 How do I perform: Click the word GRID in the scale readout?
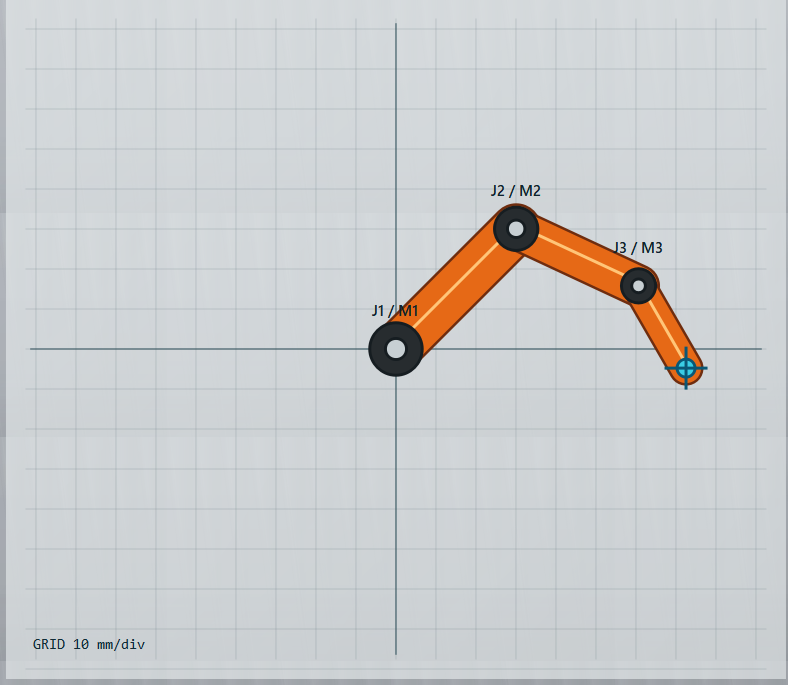click(x=49, y=644)
